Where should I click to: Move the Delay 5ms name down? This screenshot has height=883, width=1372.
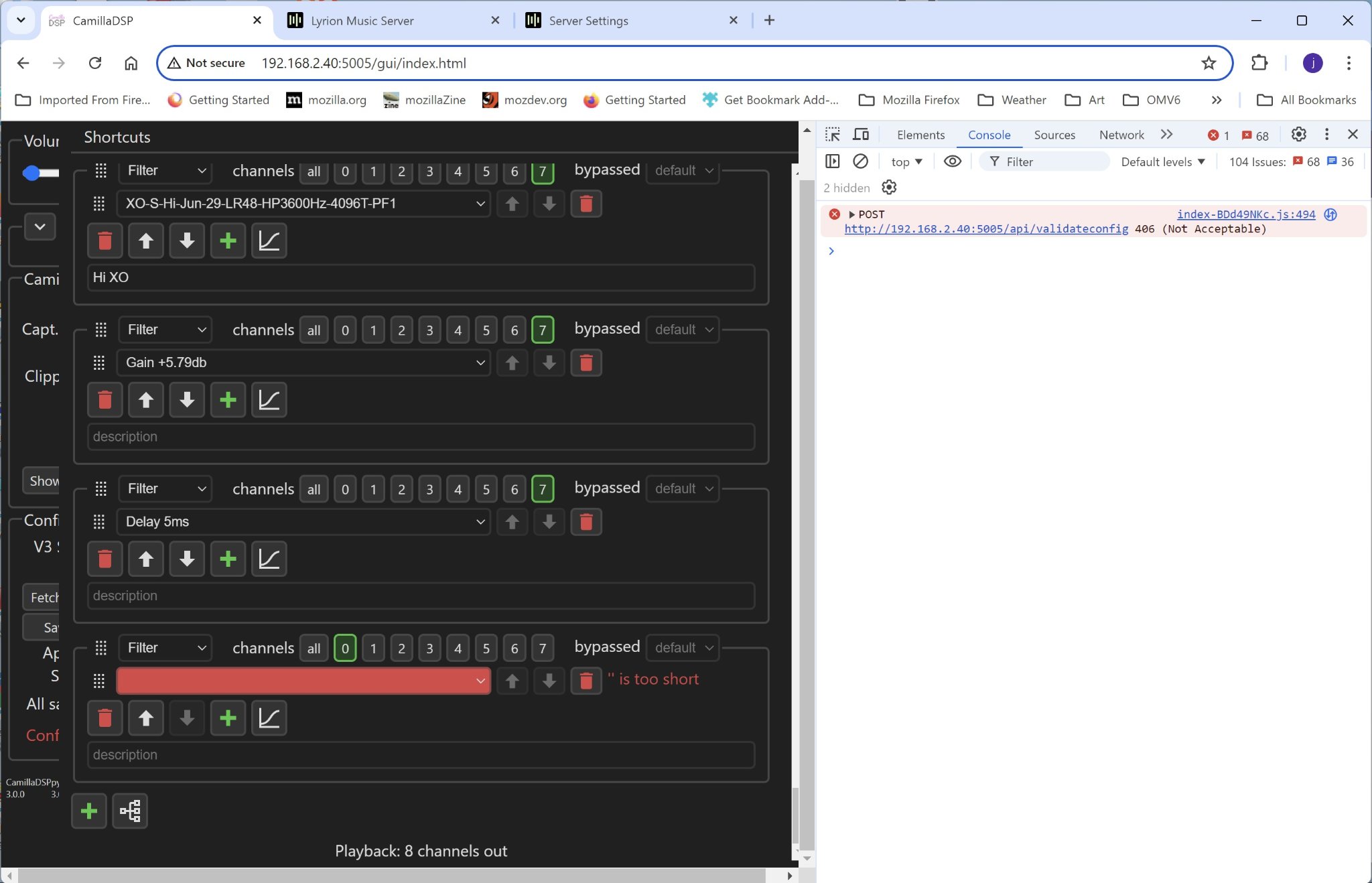(x=549, y=522)
